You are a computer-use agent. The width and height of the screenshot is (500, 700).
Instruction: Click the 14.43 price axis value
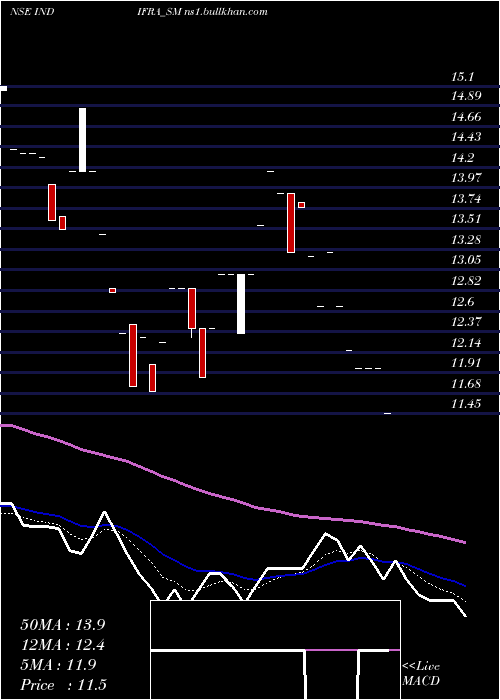coord(466,137)
